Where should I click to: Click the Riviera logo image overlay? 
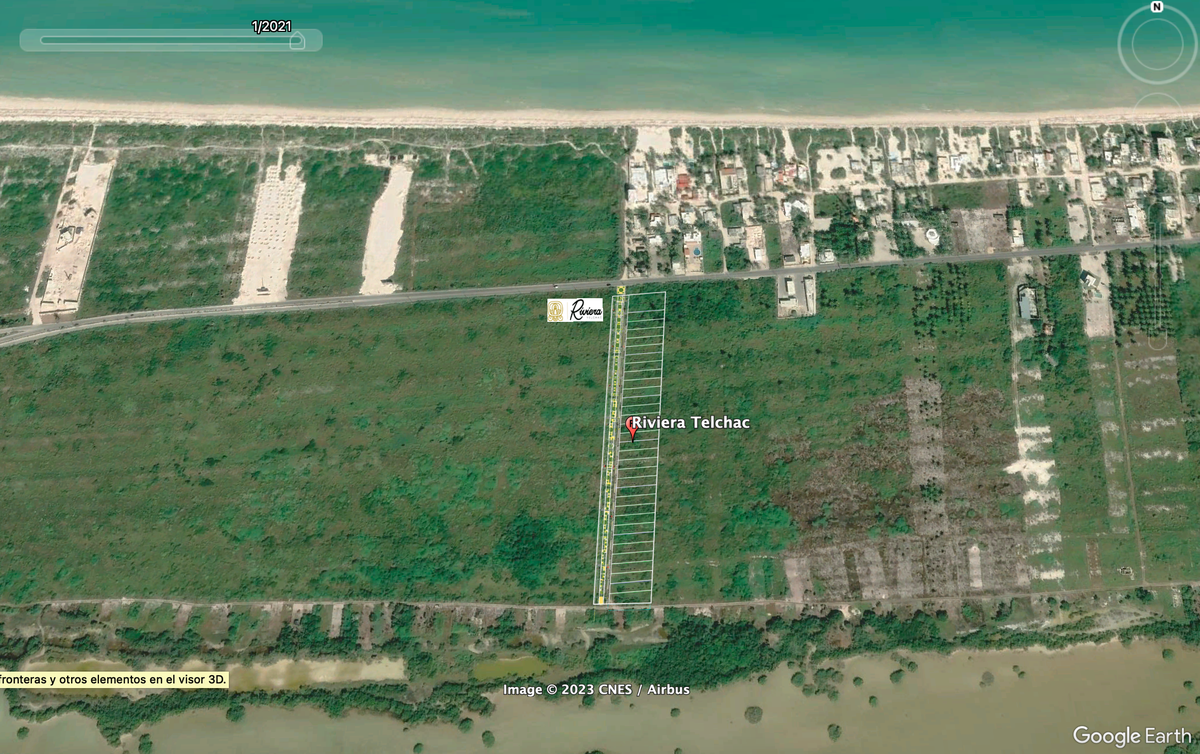point(575,310)
